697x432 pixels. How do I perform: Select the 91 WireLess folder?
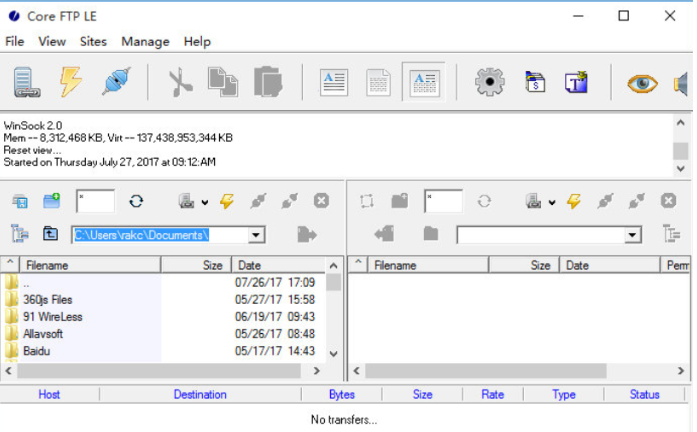[x=52, y=317]
